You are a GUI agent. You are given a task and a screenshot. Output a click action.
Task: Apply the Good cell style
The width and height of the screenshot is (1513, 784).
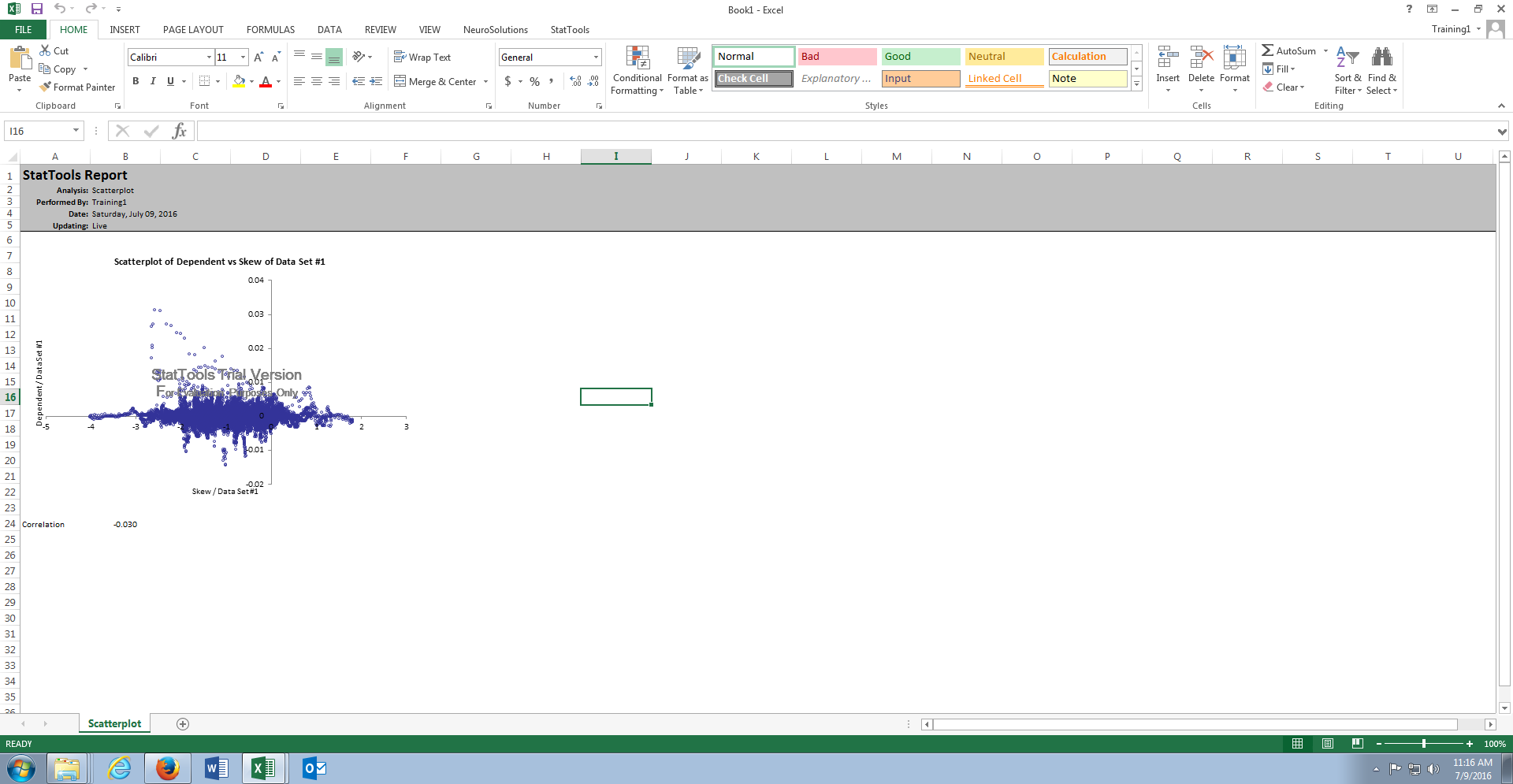pos(920,56)
